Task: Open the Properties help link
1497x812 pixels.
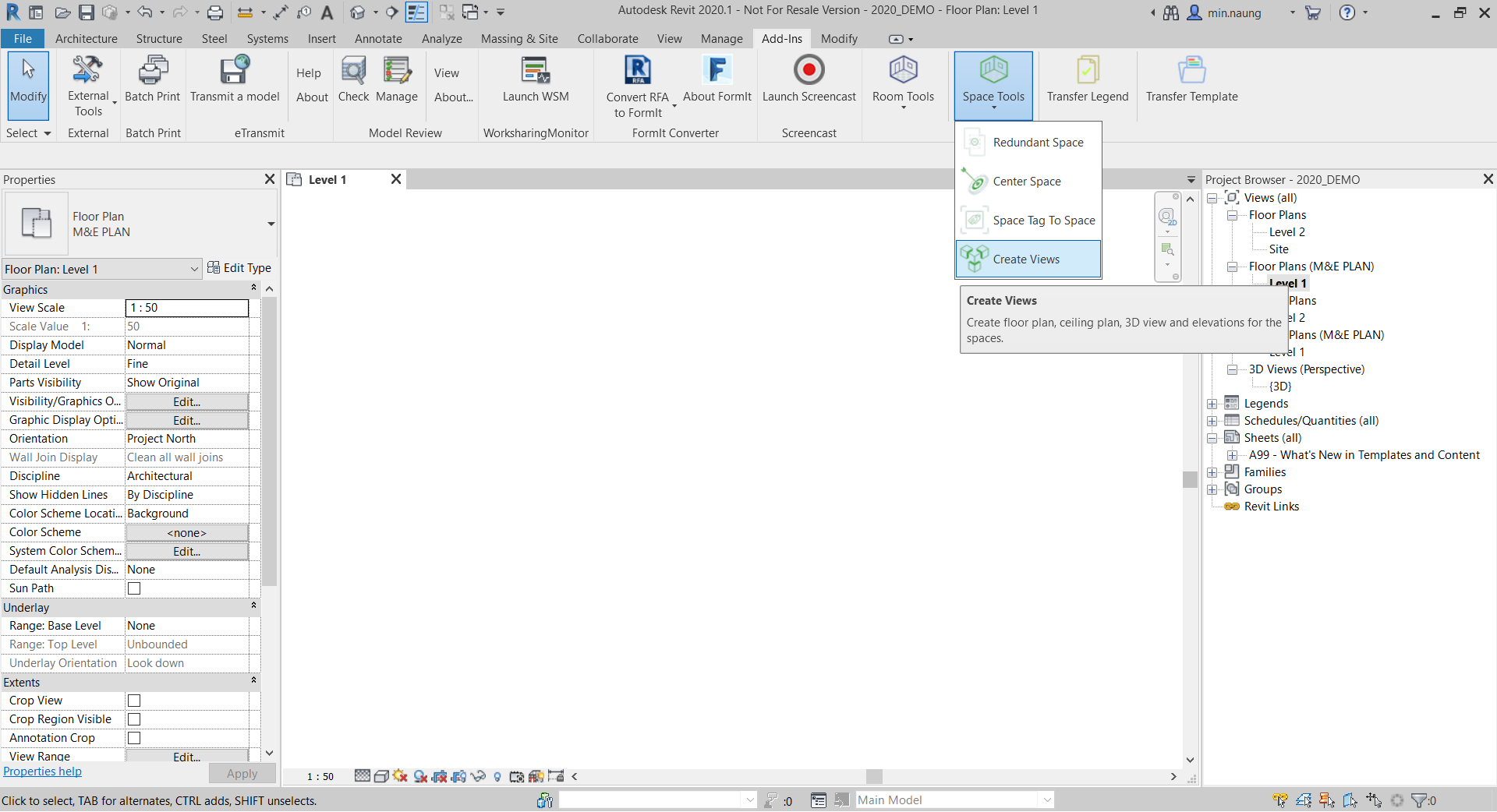Action: point(42,771)
